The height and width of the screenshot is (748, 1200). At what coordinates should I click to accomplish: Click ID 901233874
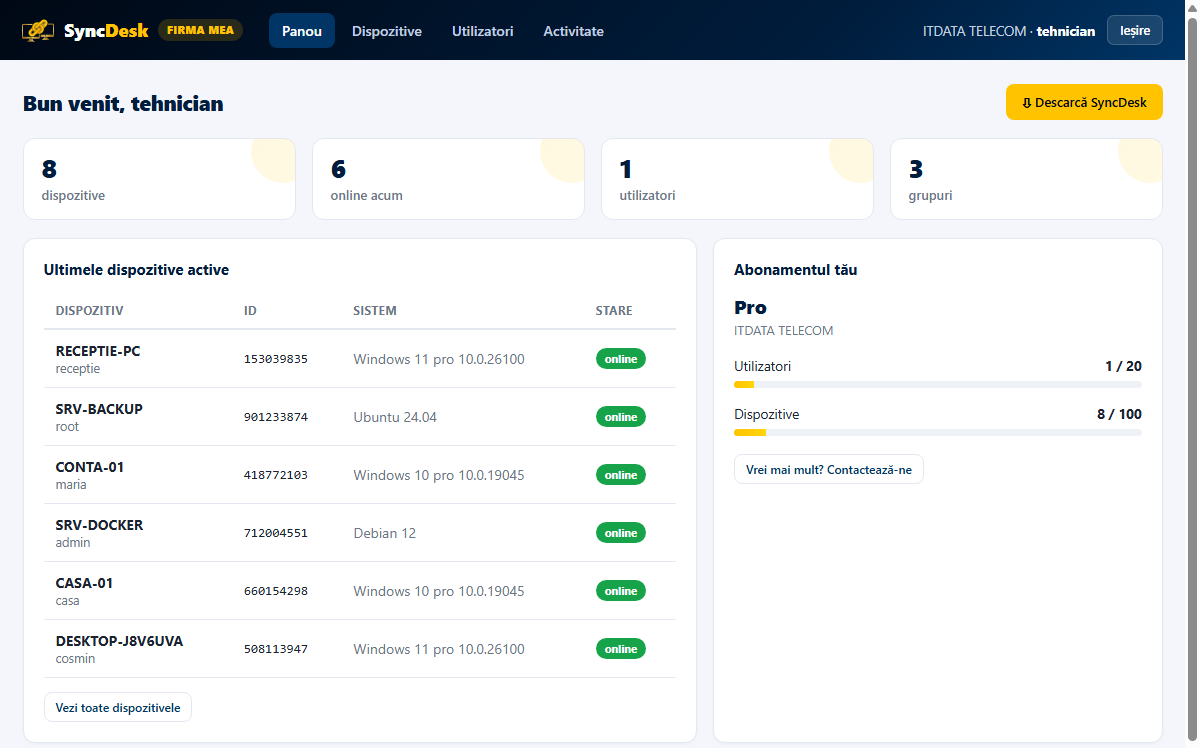coord(276,417)
